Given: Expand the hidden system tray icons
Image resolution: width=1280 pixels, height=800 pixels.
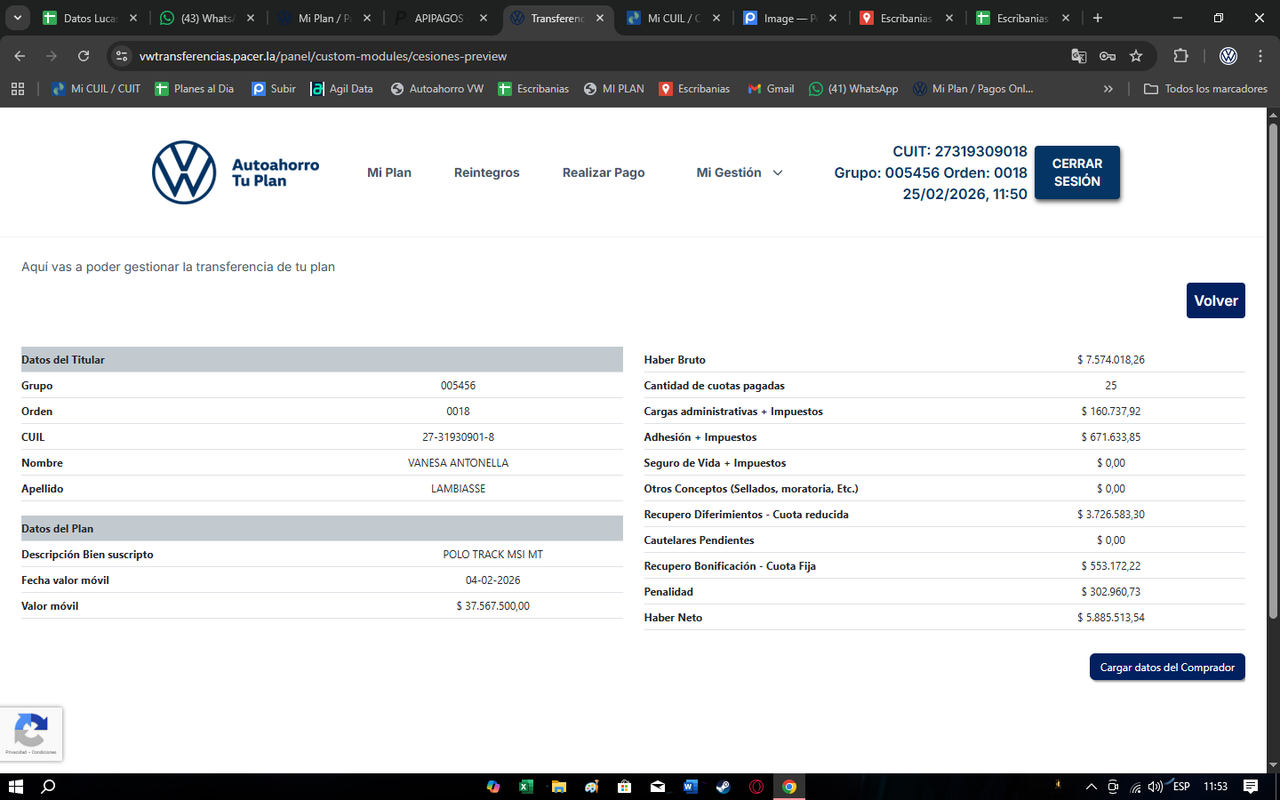Looking at the screenshot, I should pos(1091,787).
